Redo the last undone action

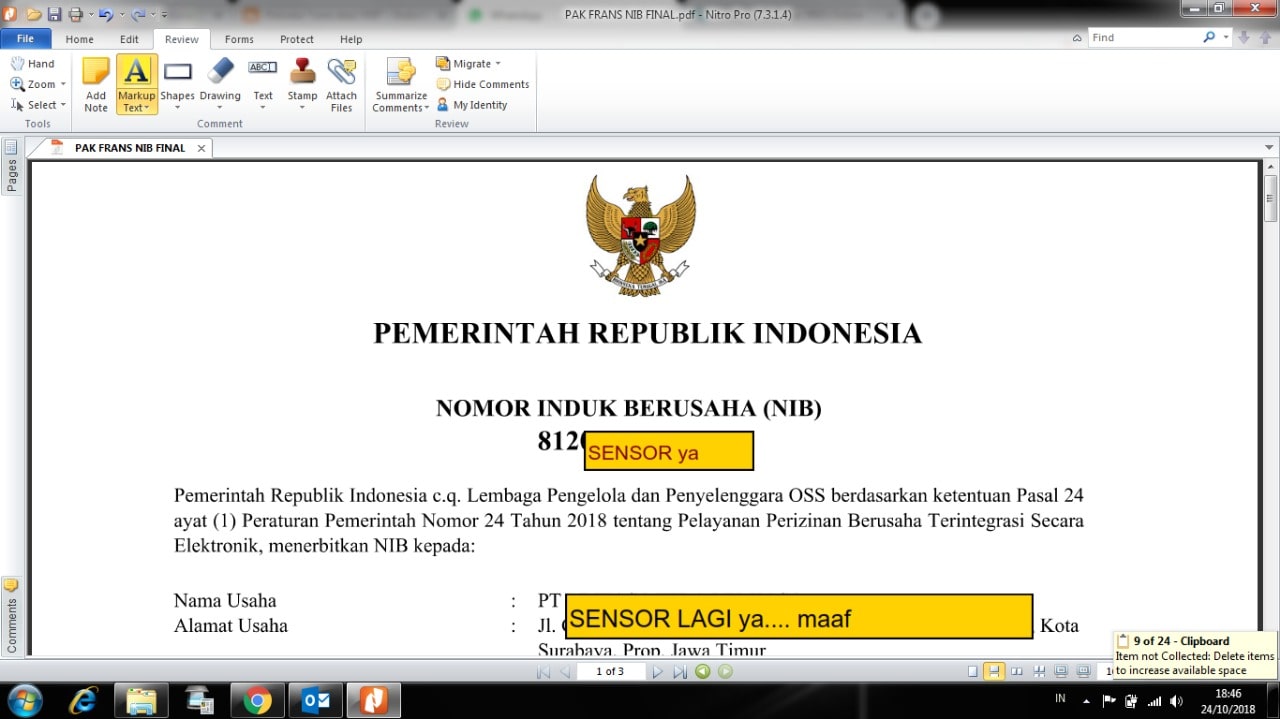tap(138, 15)
